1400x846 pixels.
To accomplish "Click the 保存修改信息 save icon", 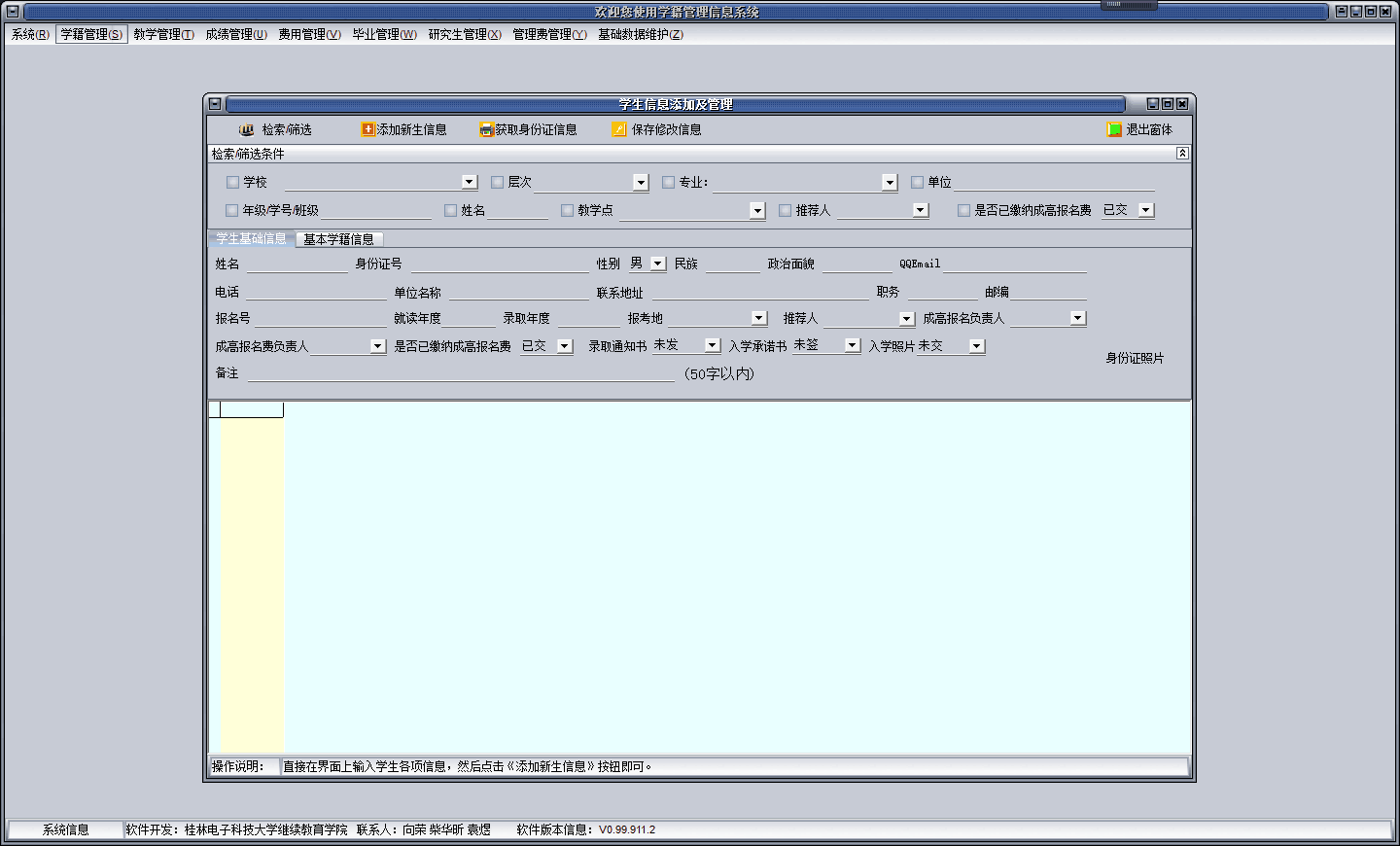I will tap(619, 129).
